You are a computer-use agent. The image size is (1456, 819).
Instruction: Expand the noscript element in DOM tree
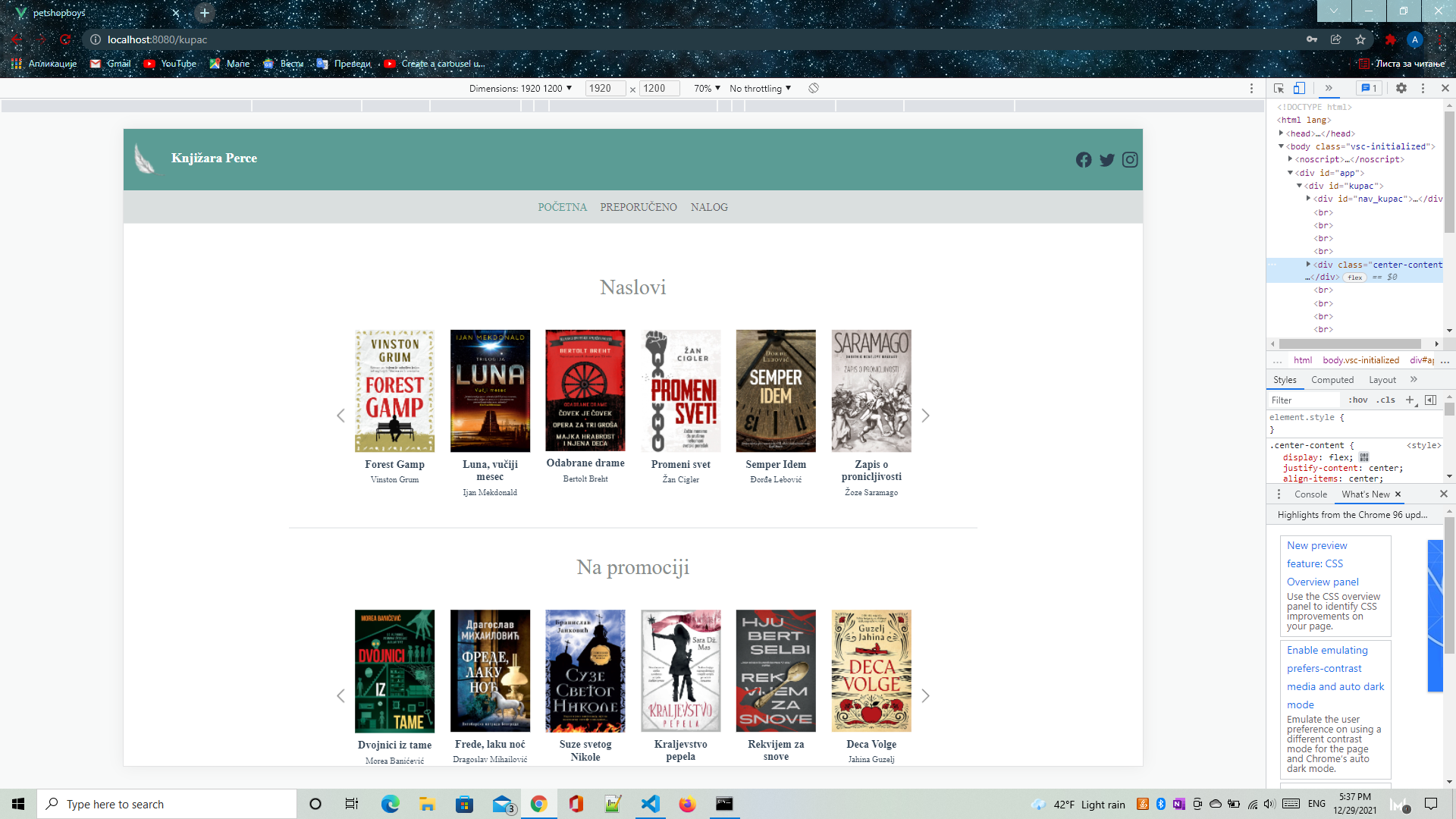pyautogui.click(x=1290, y=159)
